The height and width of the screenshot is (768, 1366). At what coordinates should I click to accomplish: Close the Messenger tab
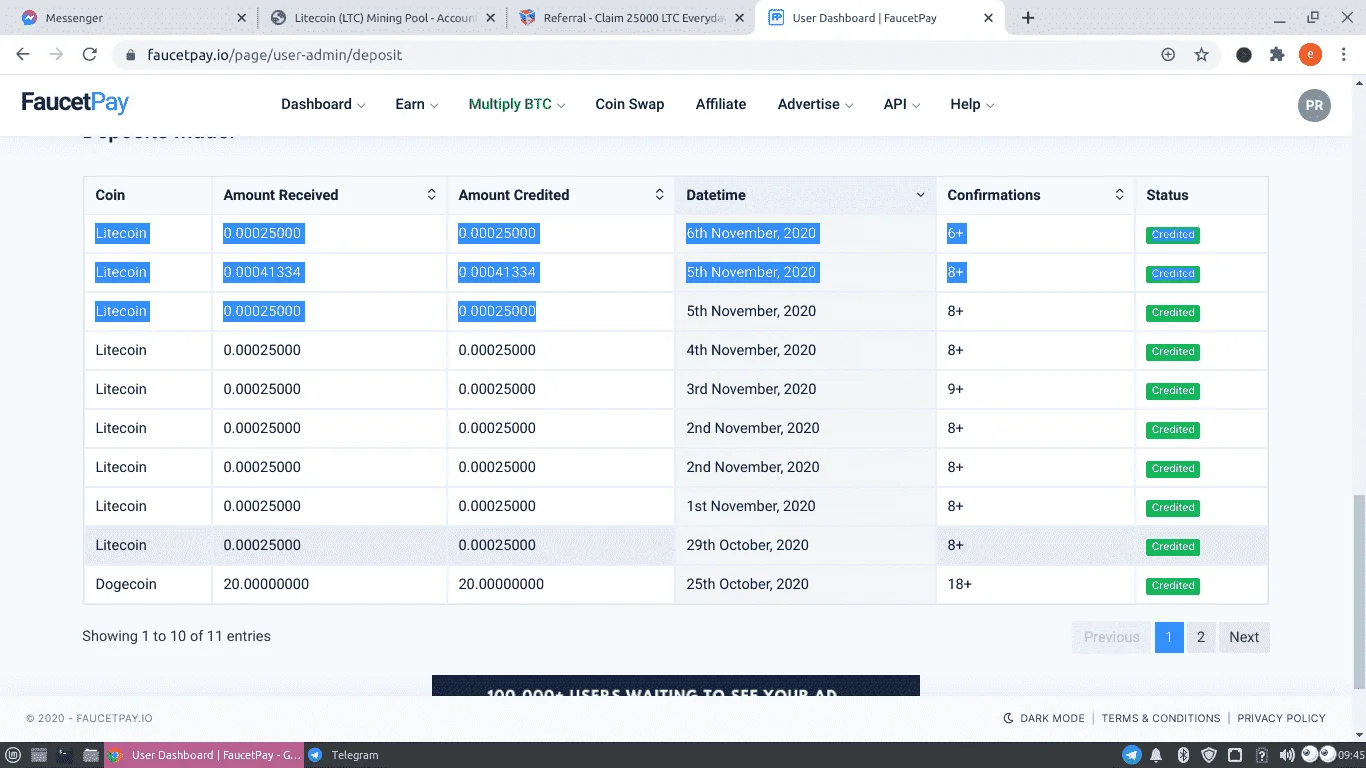(241, 18)
